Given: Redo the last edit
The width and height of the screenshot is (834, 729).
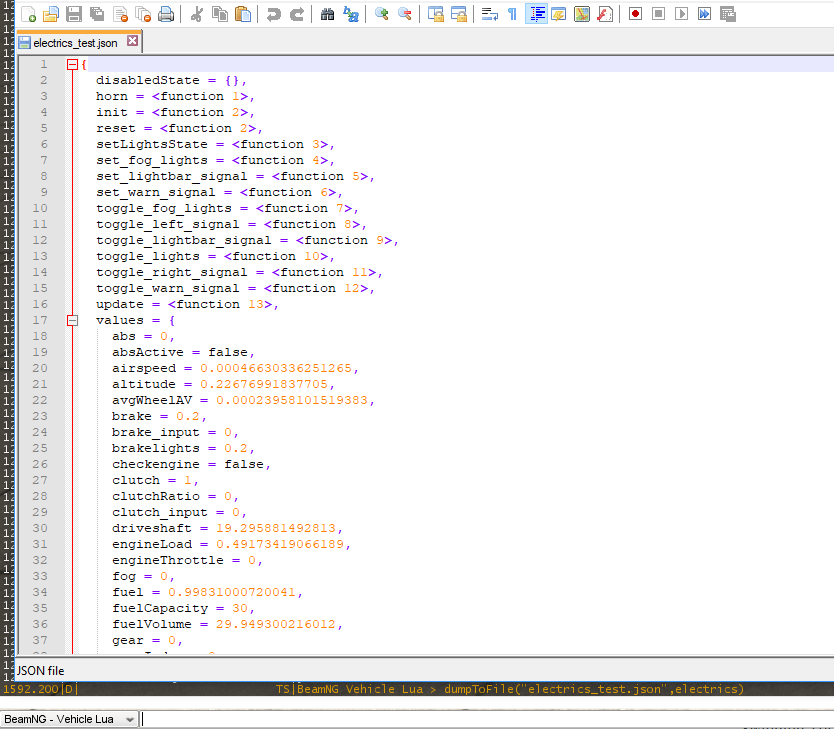Looking at the screenshot, I should [x=296, y=14].
